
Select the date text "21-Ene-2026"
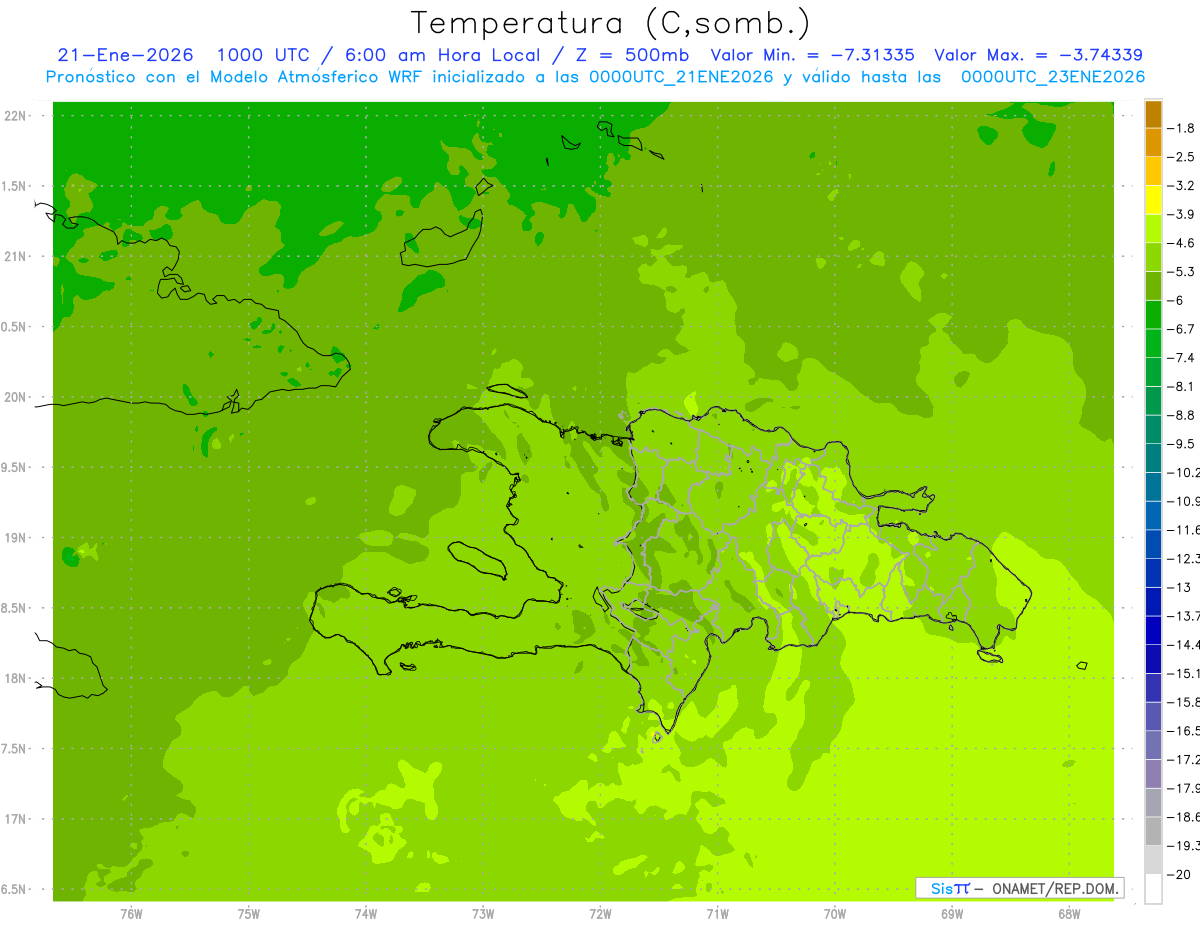pos(125,55)
